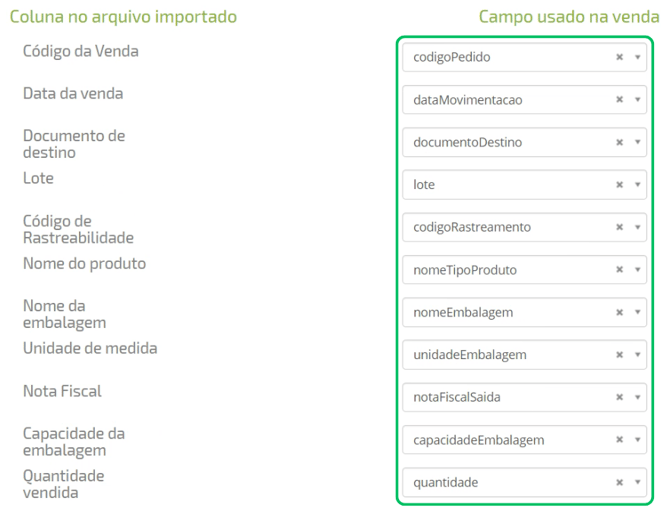Remove capacidadeEmbalagem selection via x
The width and height of the screenshot is (670, 514).
(x=620, y=440)
